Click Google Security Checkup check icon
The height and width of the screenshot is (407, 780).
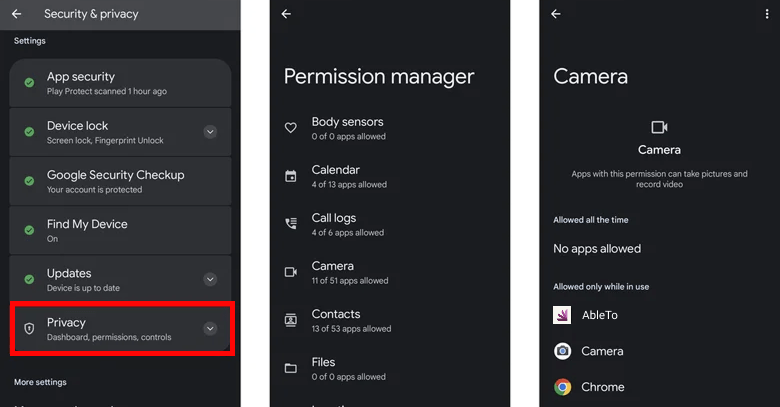pos(29,181)
